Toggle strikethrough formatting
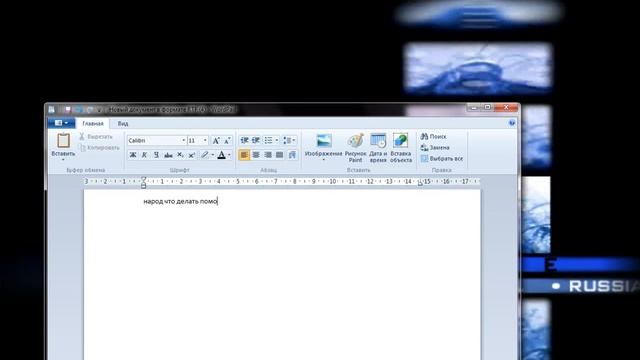This screenshot has height=360, width=640. coord(168,155)
